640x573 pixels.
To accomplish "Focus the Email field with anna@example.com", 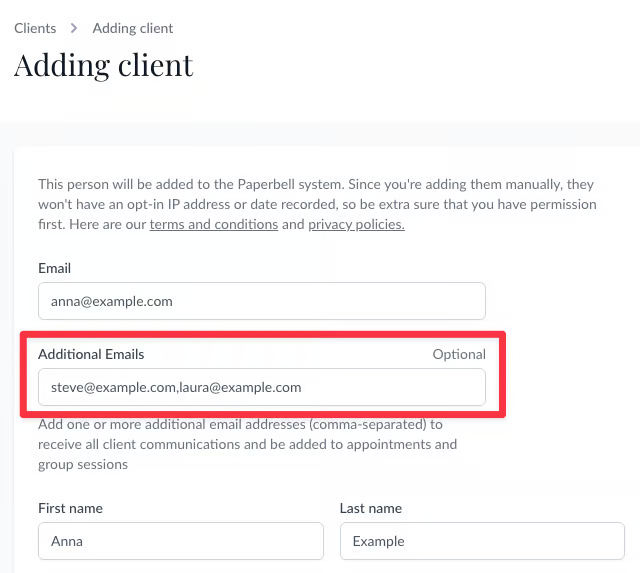I will click(x=261, y=301).
